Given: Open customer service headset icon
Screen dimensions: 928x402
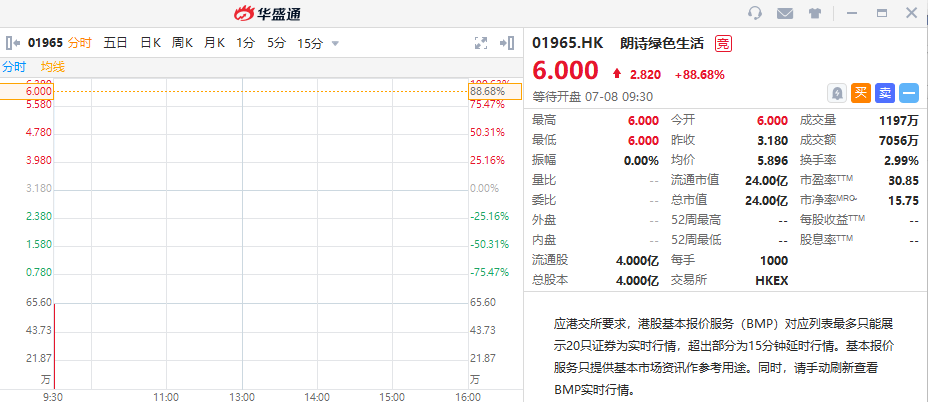Looking at the screenshot, I should [755, 12].
